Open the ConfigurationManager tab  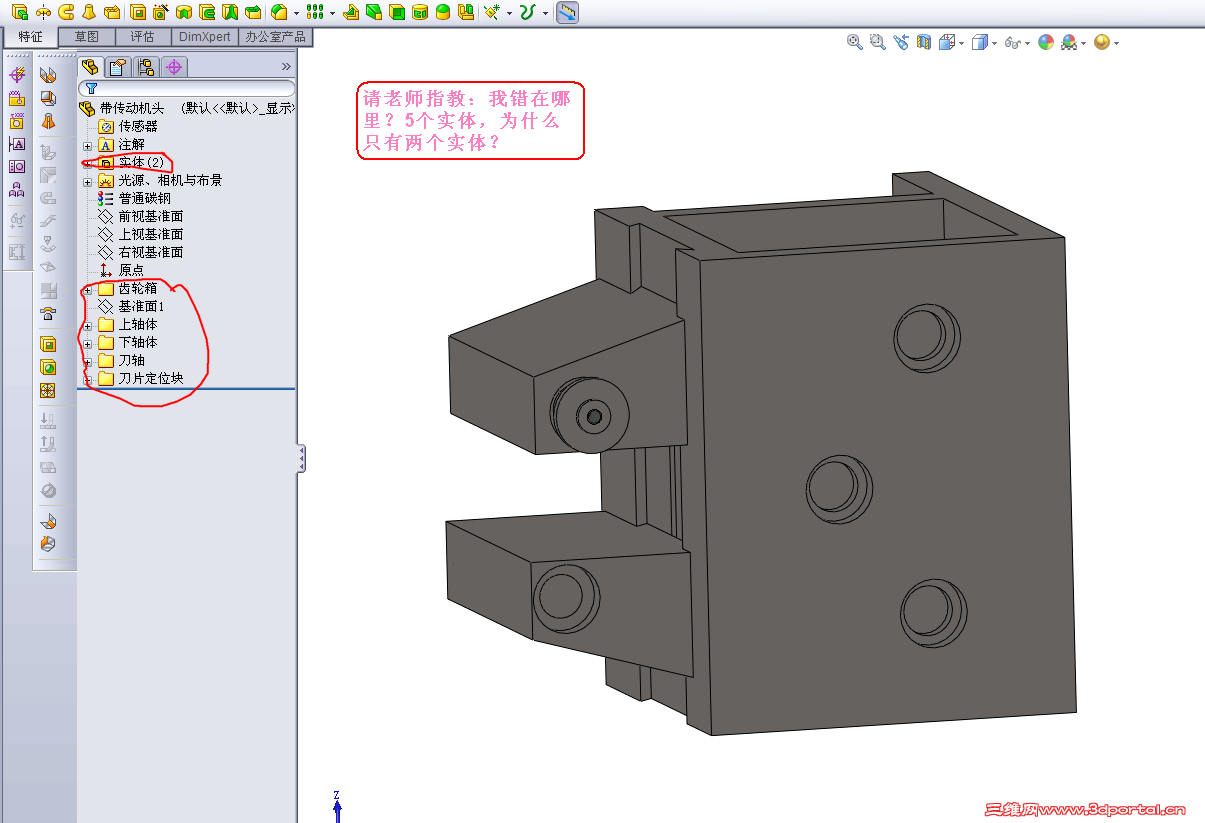point(146,67)
